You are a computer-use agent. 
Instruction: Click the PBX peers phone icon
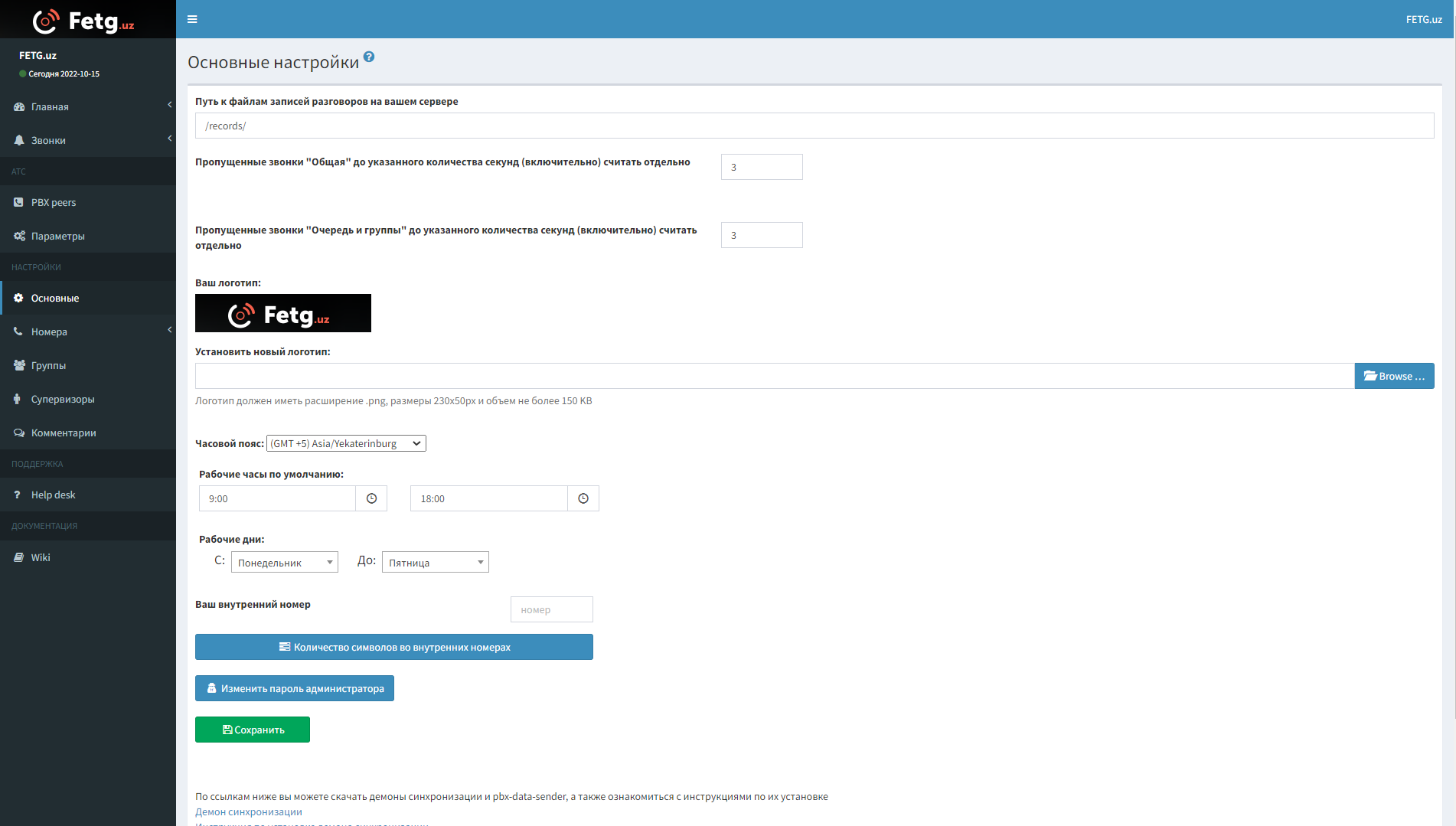coord(18,202)
